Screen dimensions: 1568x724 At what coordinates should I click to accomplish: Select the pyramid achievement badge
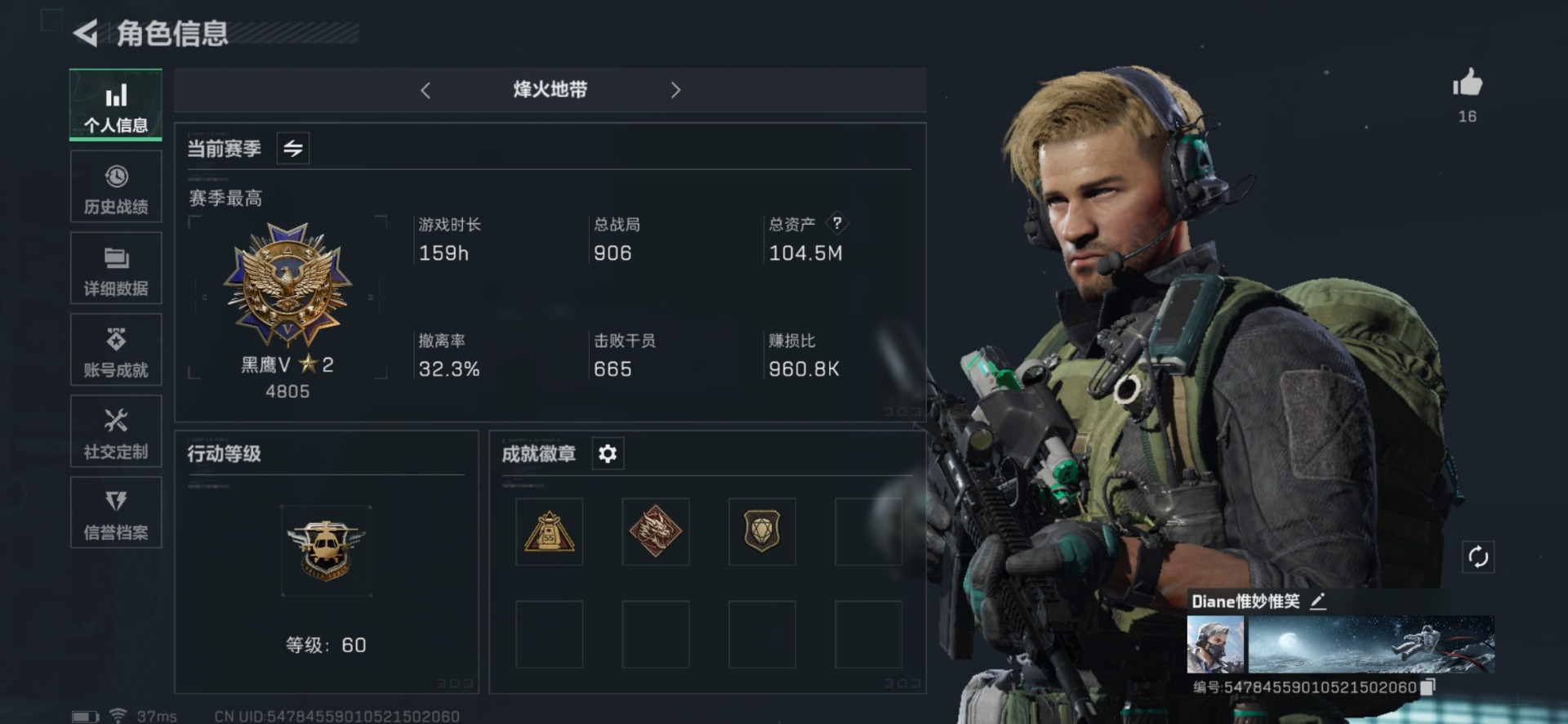point(549,531)
